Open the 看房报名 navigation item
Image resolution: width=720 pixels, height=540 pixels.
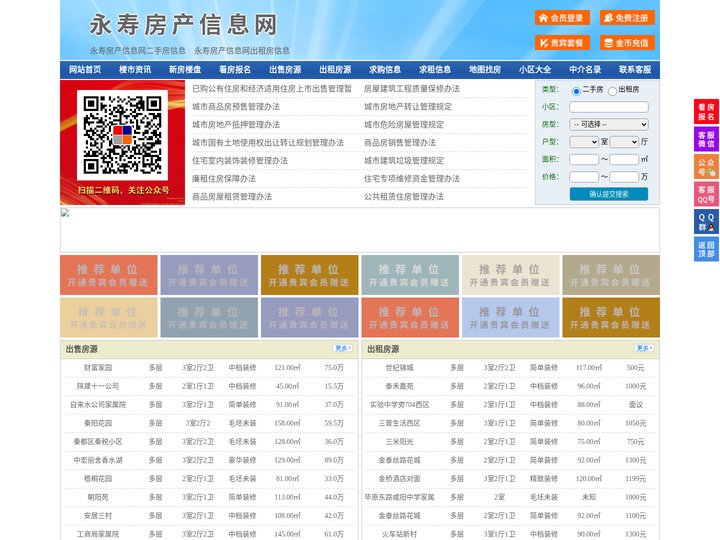[235, 70]
